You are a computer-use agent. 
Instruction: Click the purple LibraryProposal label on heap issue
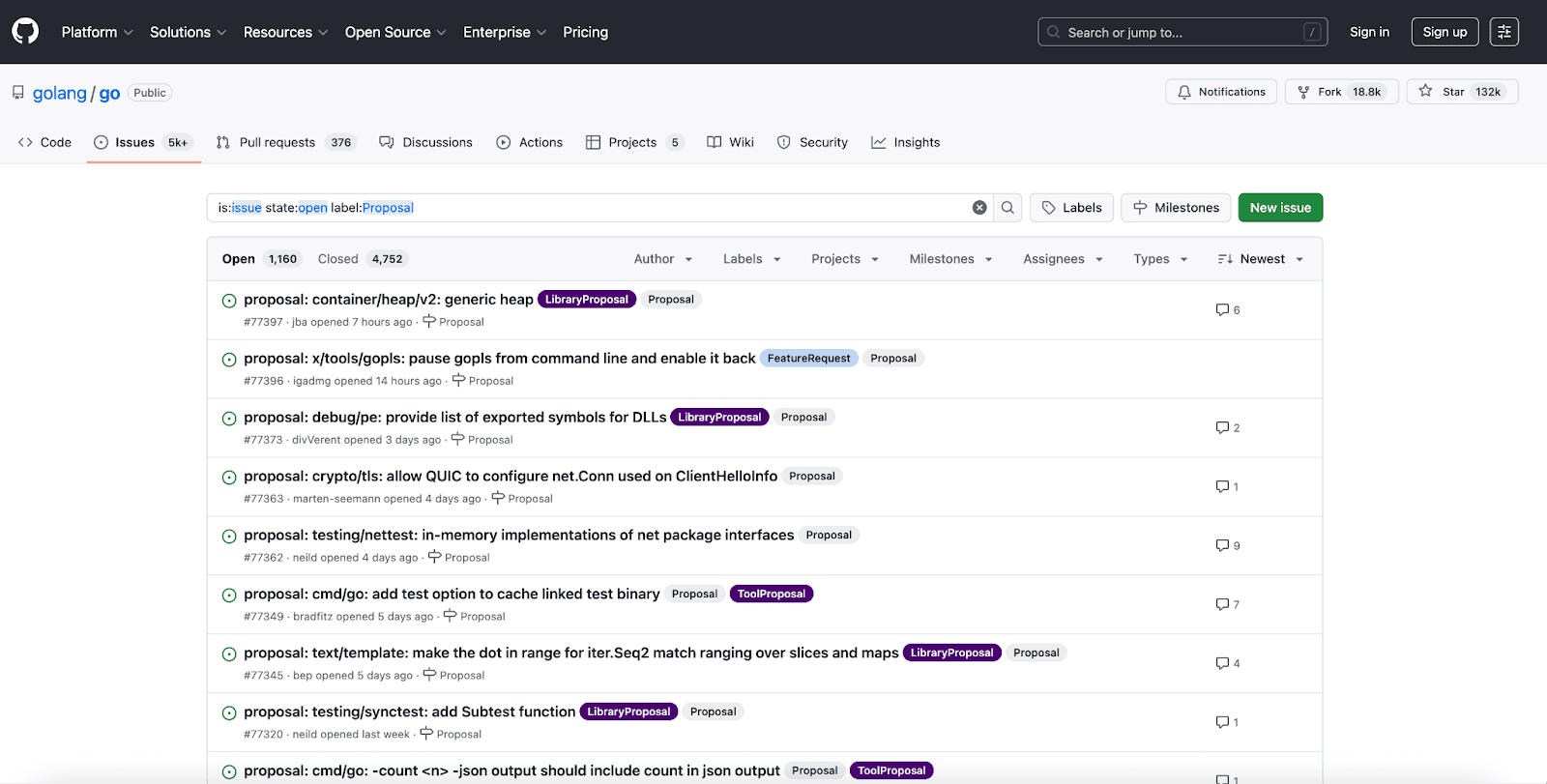pos(586,300)
